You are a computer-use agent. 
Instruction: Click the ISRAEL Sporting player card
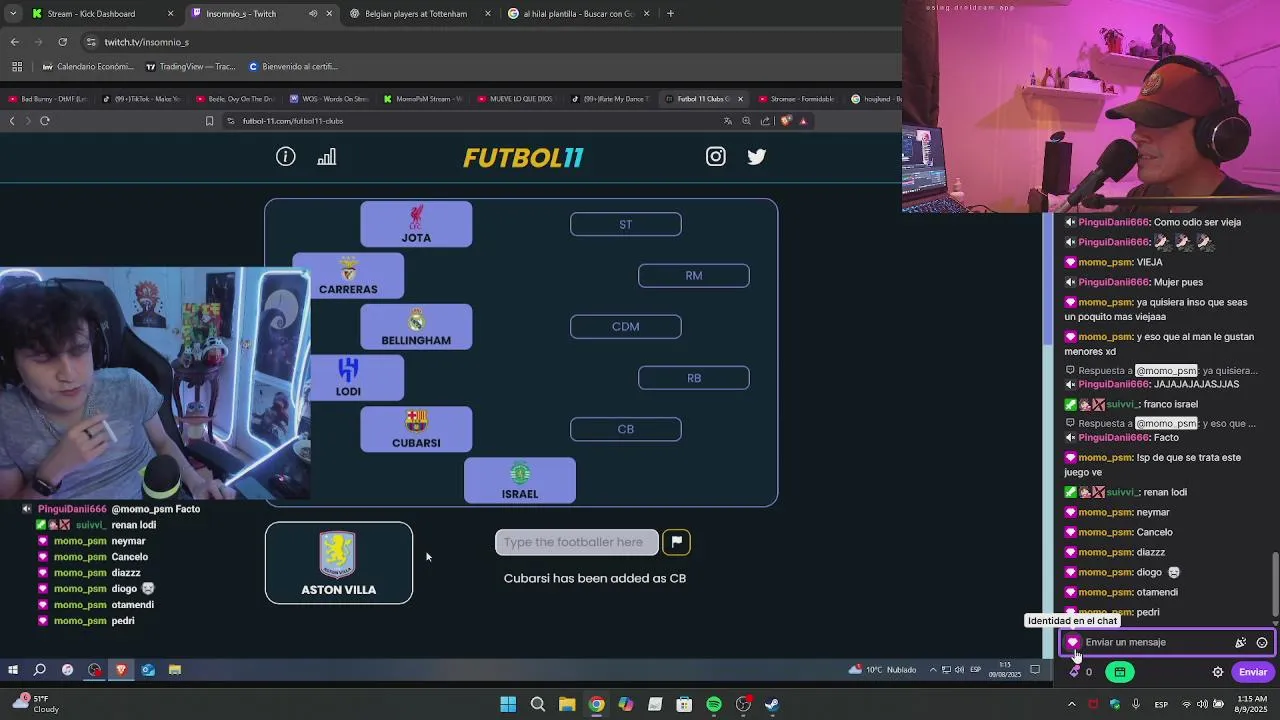[520, 480]
